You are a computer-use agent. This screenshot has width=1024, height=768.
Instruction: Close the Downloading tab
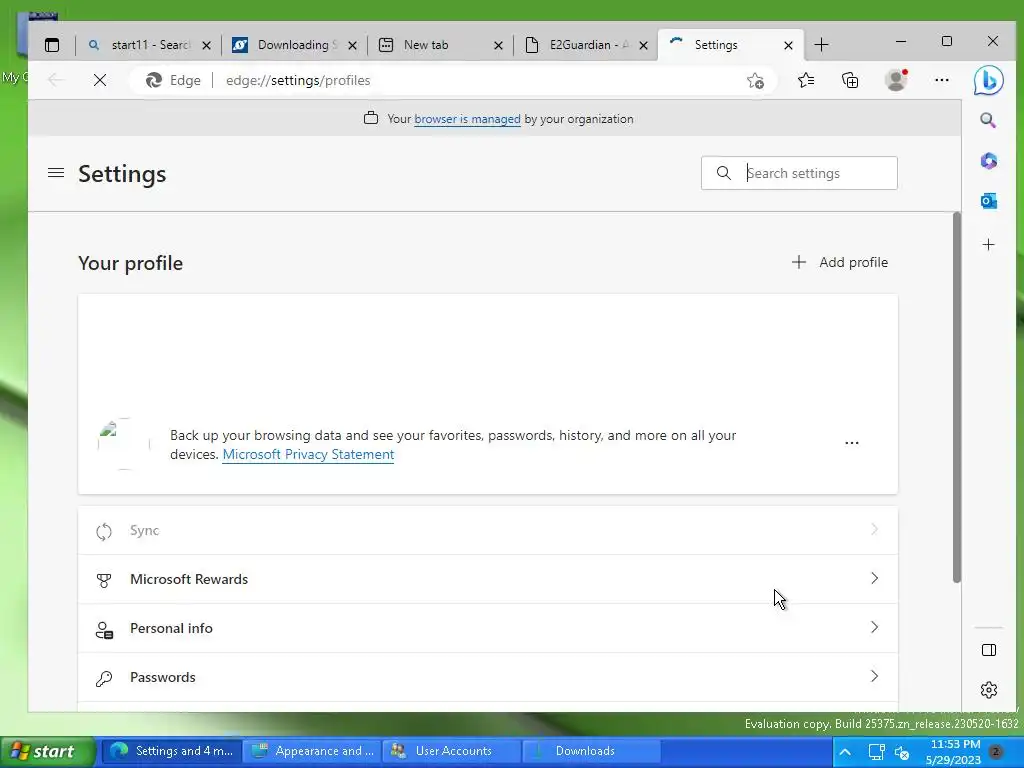tap(352, 46)
